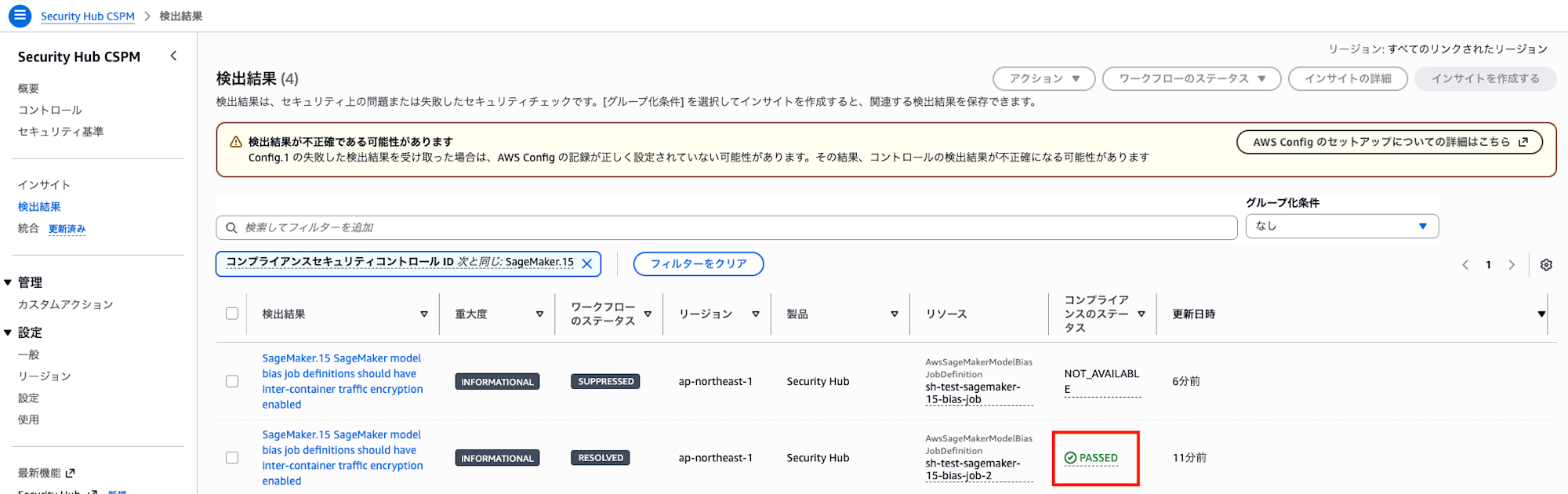Click the フィルターをクリア button

tap(699, 263)
